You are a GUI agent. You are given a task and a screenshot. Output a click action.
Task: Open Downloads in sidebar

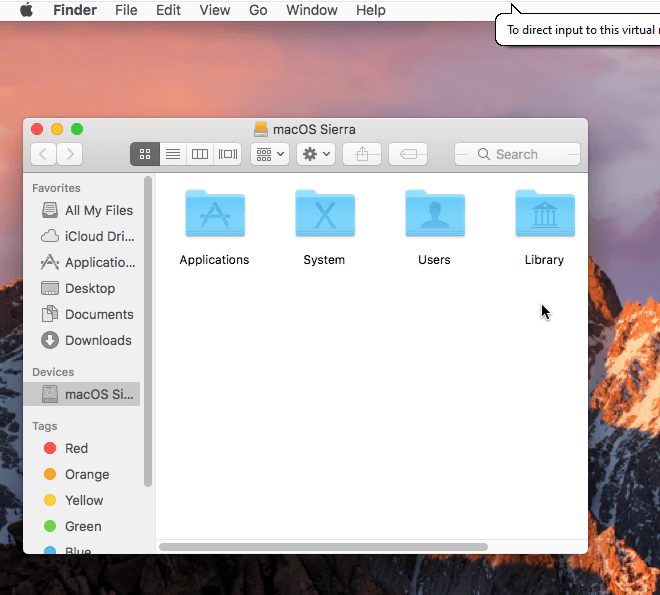(x=82, y=340)
